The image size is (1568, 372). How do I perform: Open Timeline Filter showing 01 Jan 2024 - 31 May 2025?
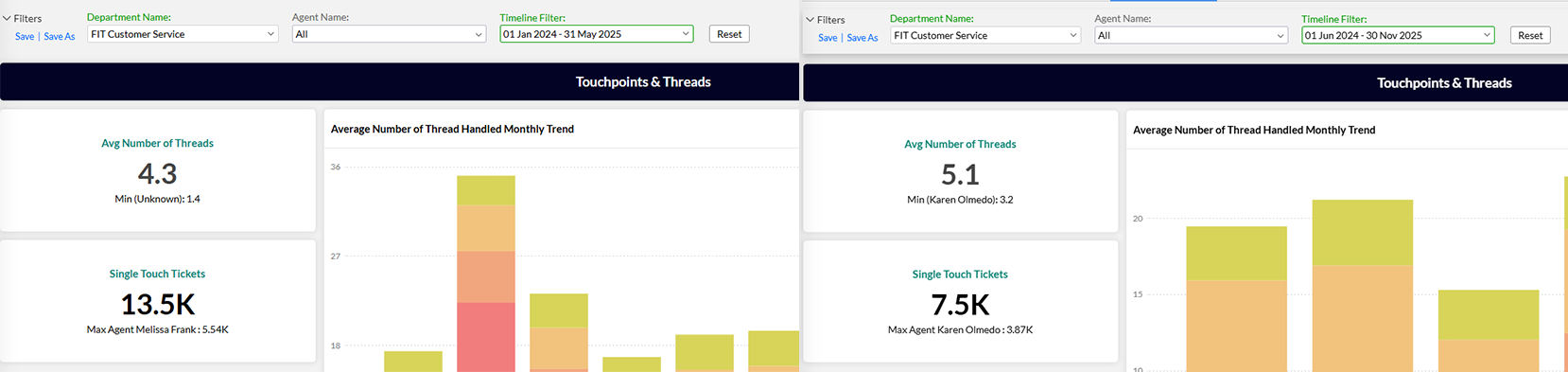pos(597,34)
